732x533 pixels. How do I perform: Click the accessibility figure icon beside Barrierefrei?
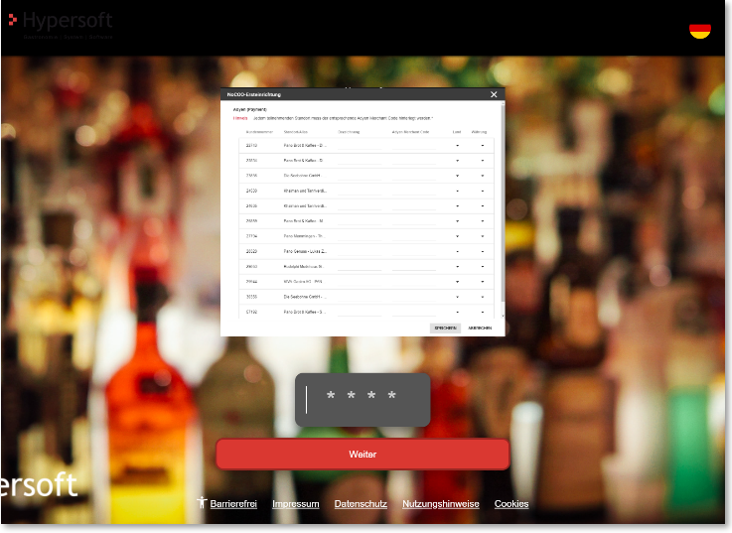click(x=202, y=503)
